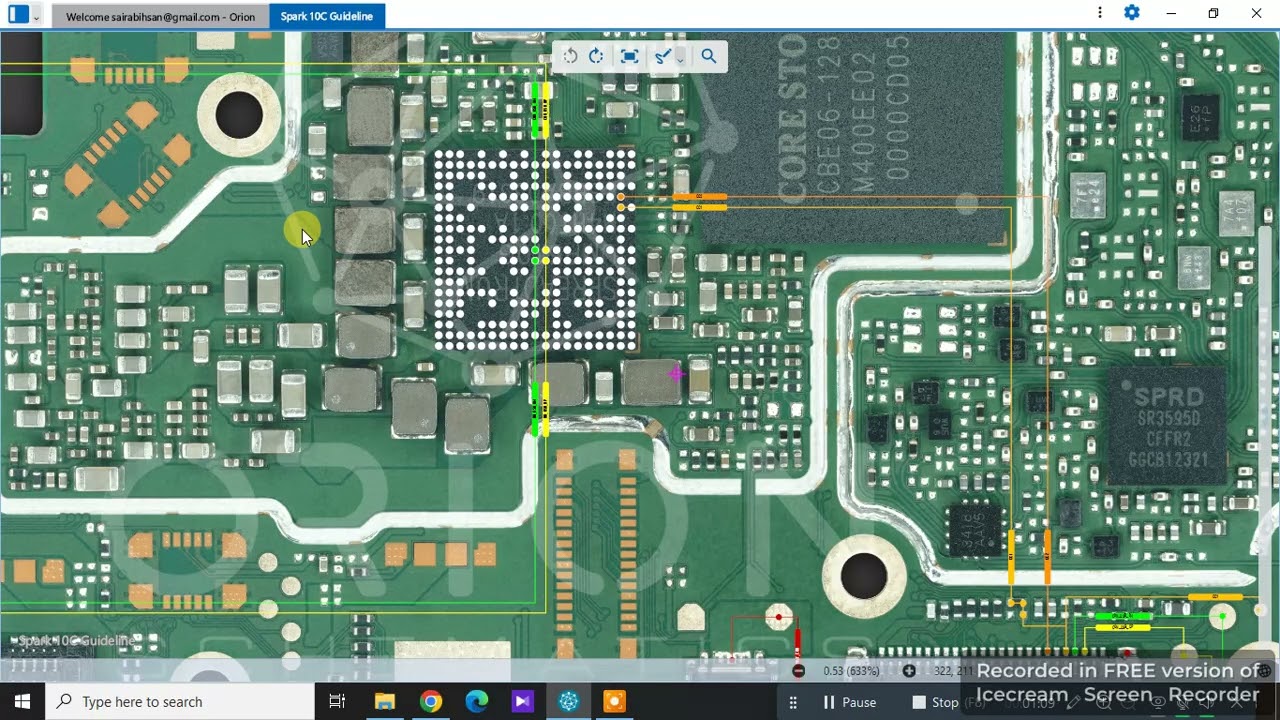Click the Windows taskbar search box

click(180, 702)
